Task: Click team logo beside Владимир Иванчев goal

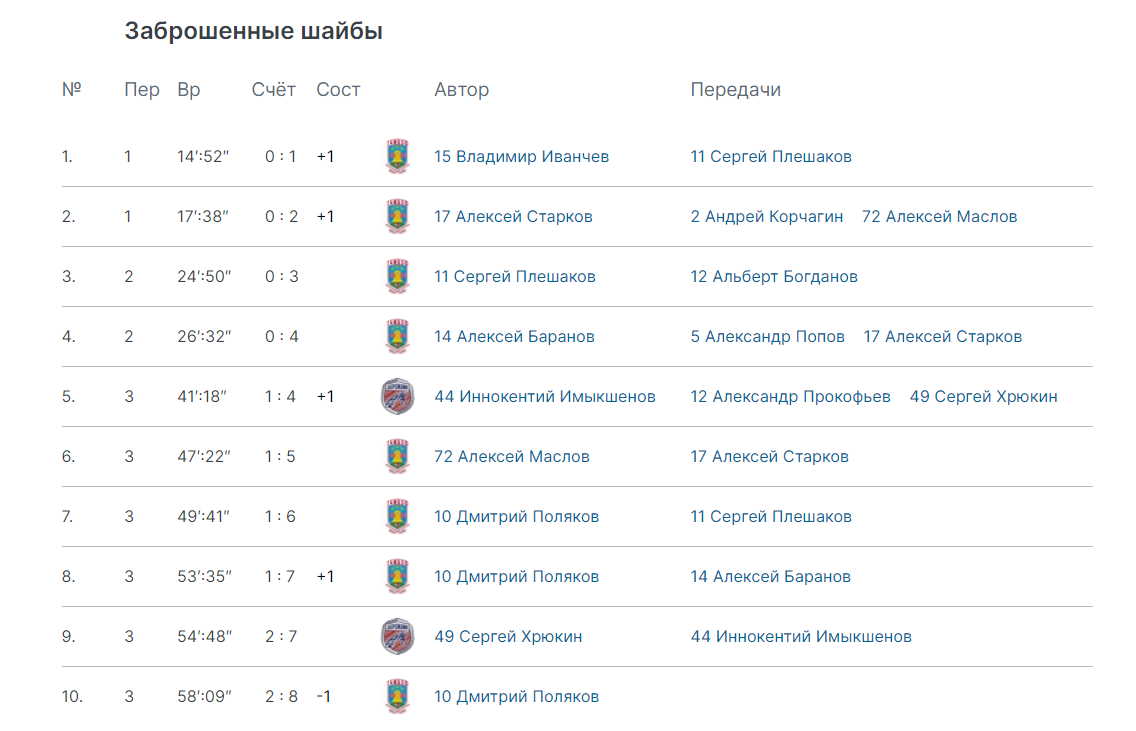Action: pos(397,156)
